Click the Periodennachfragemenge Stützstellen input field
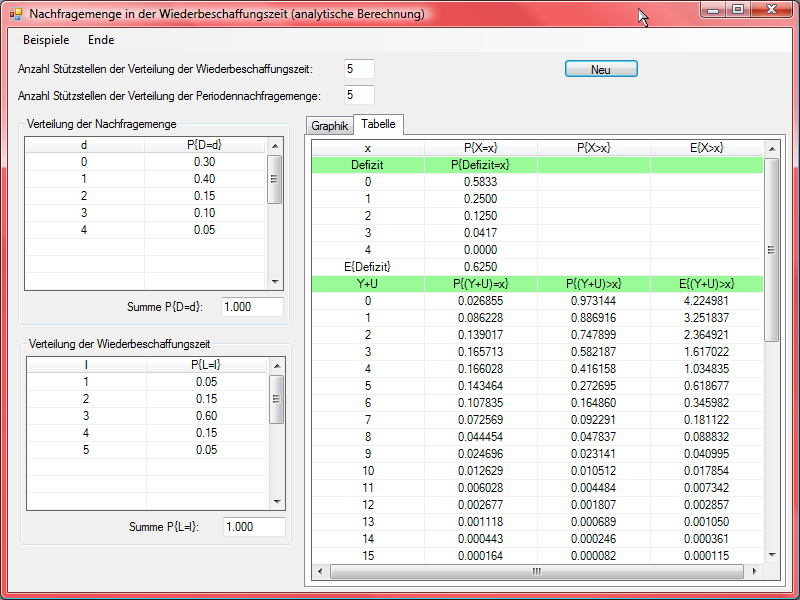This screenshot has height=600, width=800. tap(359, 95)
